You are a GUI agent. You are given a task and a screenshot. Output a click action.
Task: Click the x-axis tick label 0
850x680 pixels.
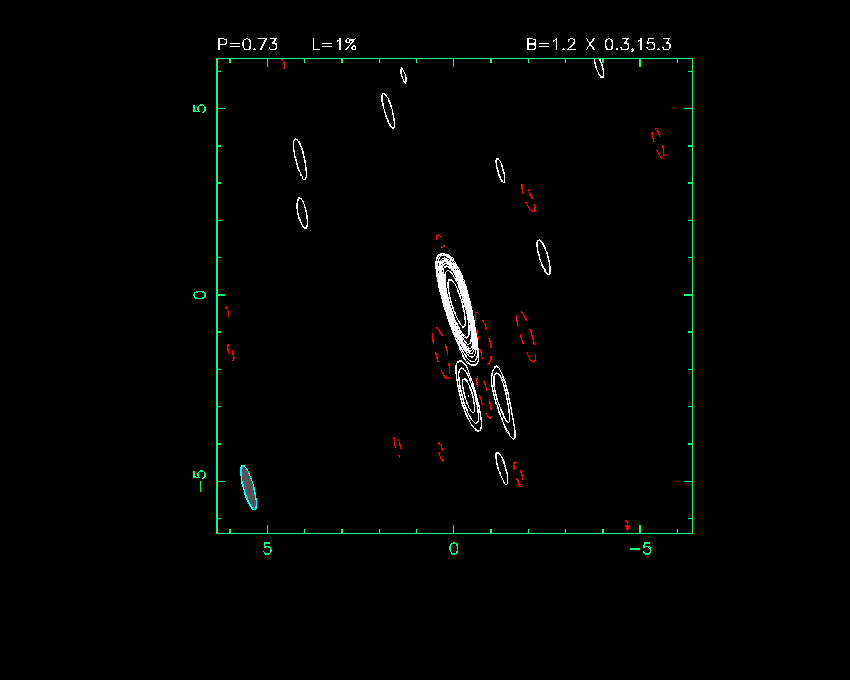tap(454, 549)
